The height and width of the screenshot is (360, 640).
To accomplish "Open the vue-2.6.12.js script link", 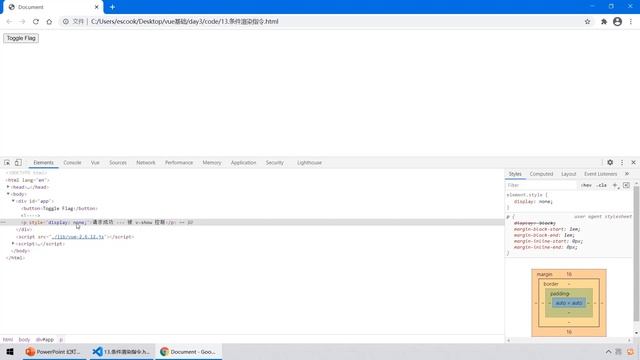I will pos(78,237).
